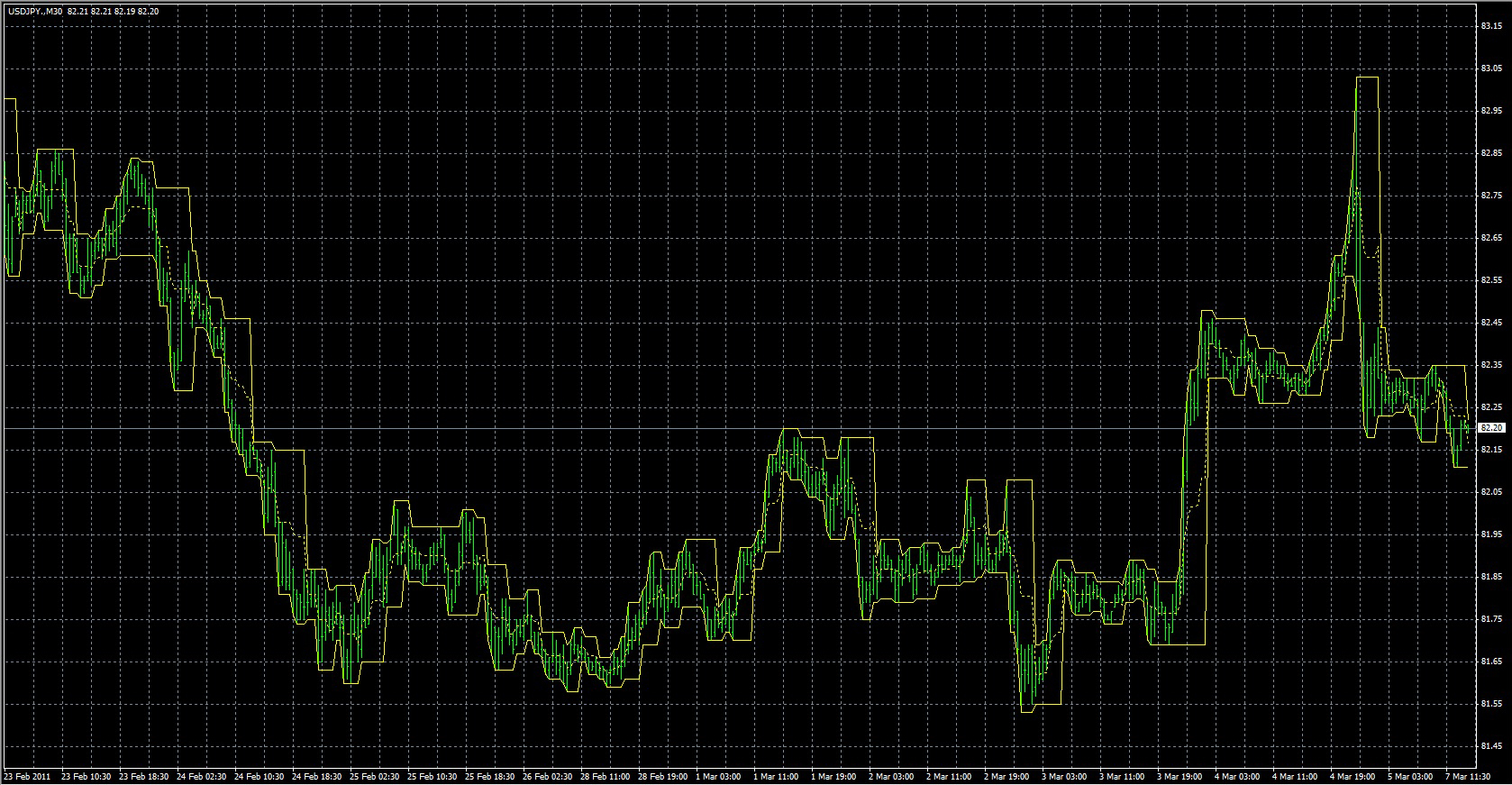Click the 1 Mar 11:00 time label
Screen dimensions: 1512x785
point(776,776)
